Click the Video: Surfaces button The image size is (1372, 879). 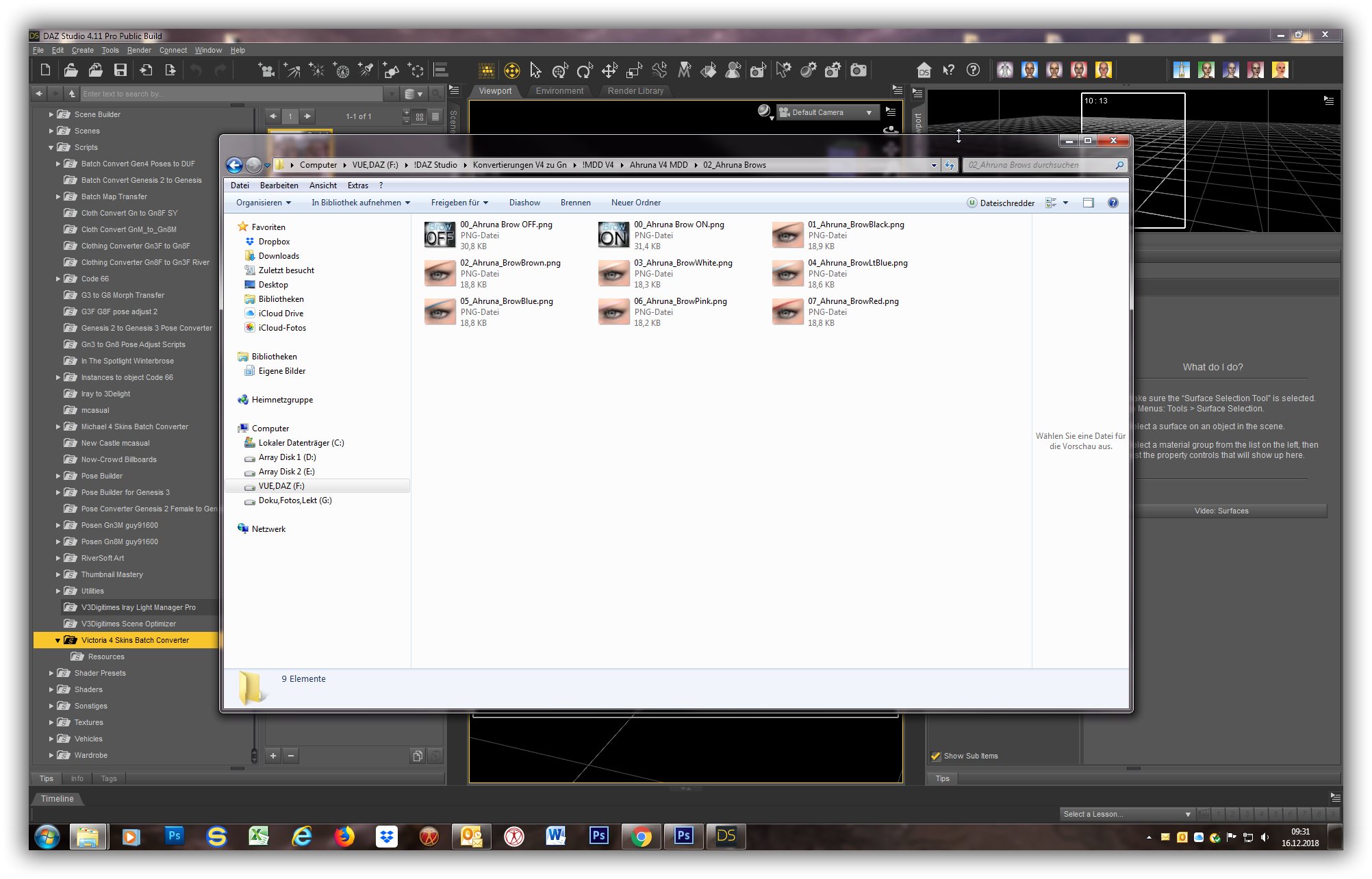click(1221, 511)
